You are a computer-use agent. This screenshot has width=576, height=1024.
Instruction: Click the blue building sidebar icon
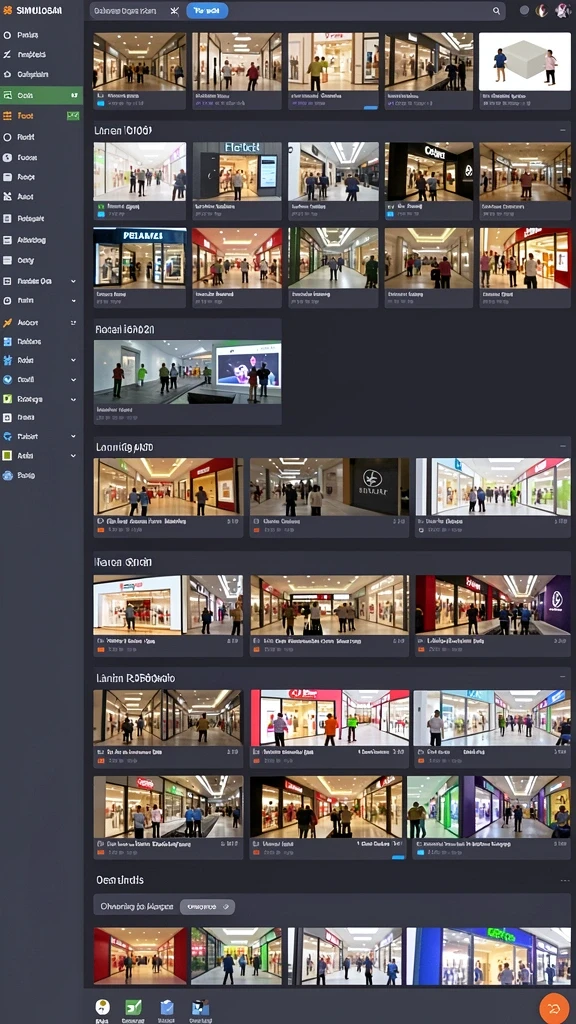(x=7, y=342)
